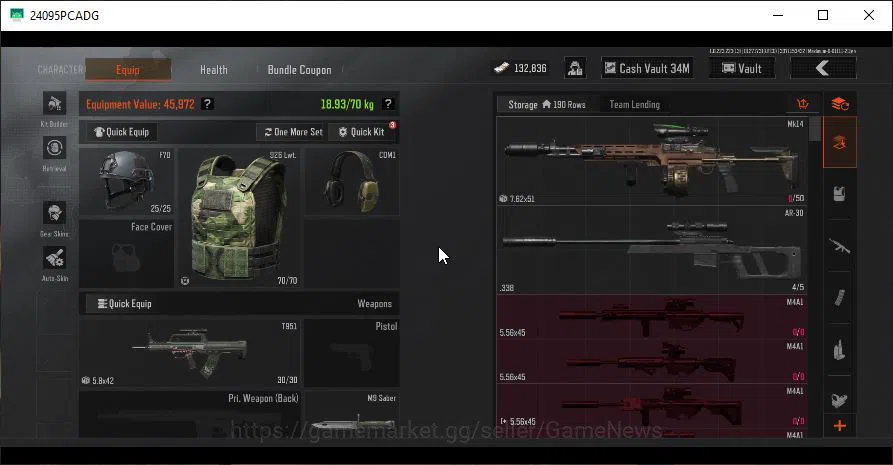Screen dimensions: 893x465
Task: Click the storage list scrollbar thumb
Action: pyautogui.click(x=815, y=129)
